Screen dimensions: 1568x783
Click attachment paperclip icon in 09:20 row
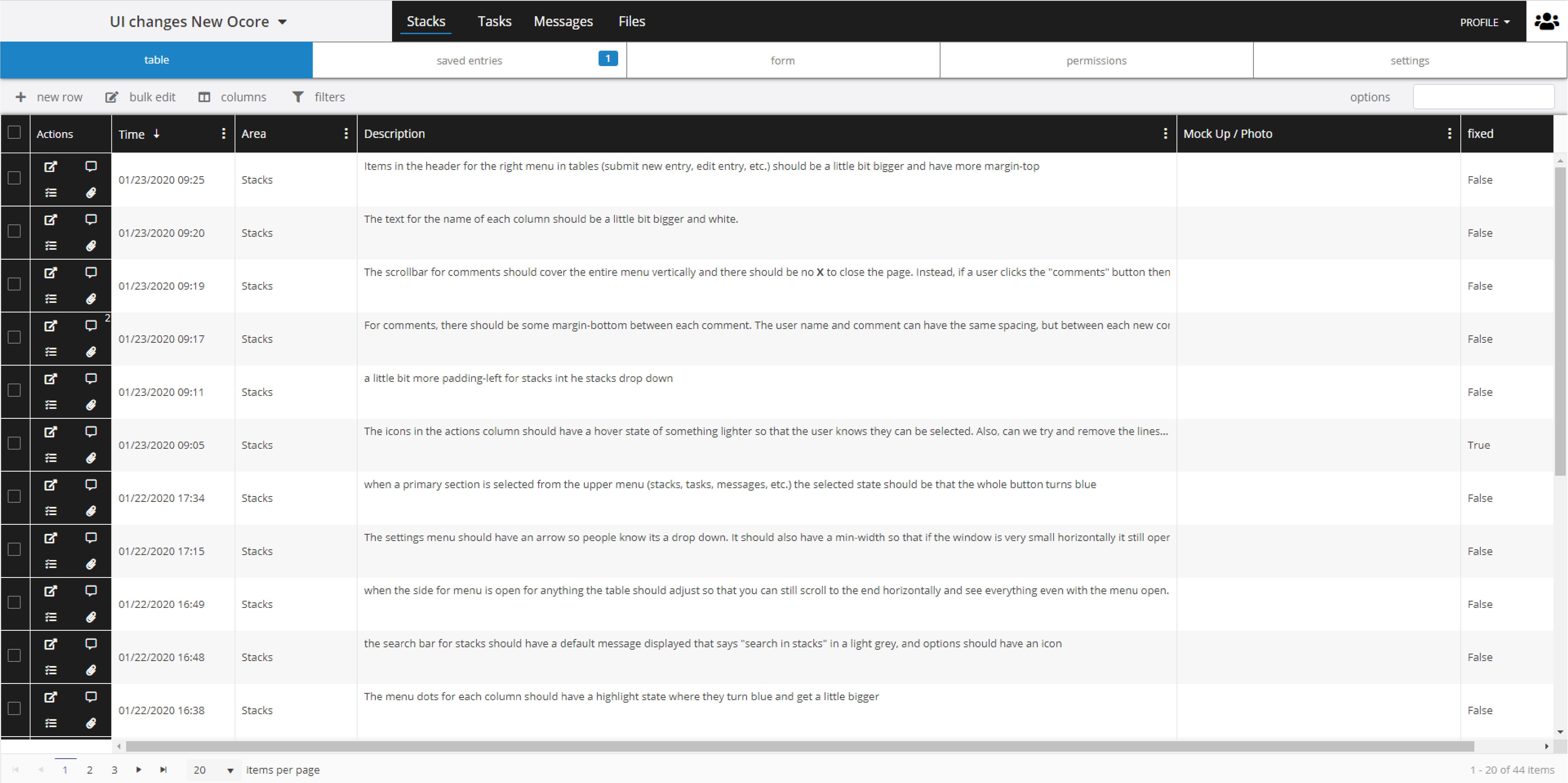click(91, 246)
